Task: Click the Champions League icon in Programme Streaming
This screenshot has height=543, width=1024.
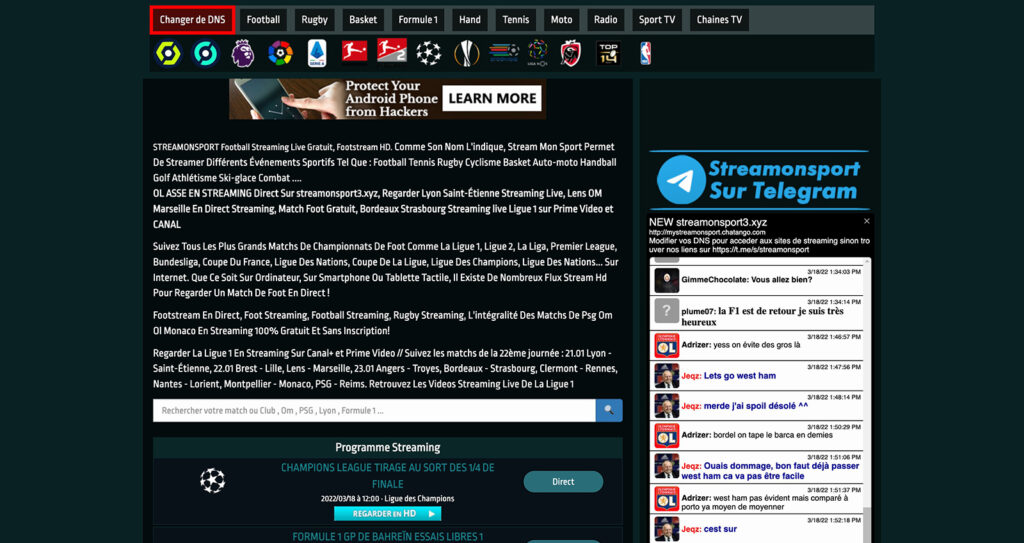Action: pyautogui.click(x=212, y=481)
